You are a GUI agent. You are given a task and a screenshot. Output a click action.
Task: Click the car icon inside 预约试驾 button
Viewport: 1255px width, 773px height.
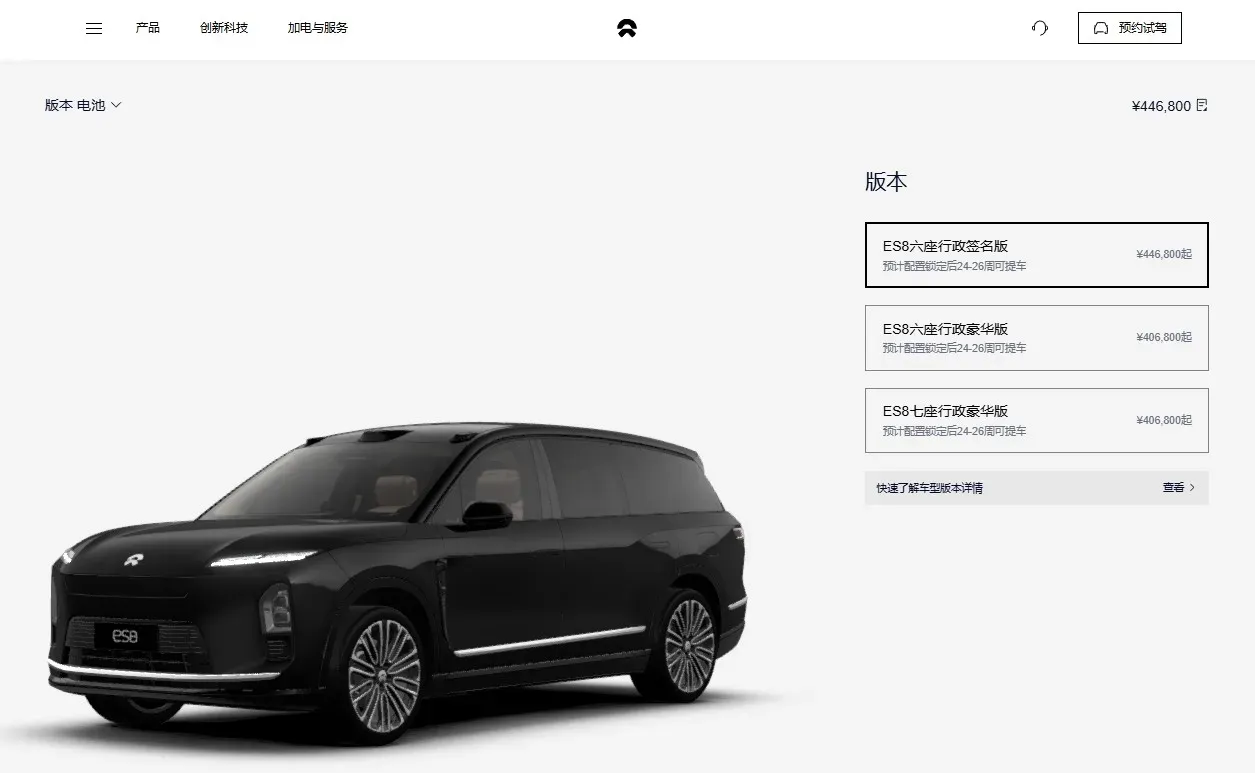tap(1102, 28)
